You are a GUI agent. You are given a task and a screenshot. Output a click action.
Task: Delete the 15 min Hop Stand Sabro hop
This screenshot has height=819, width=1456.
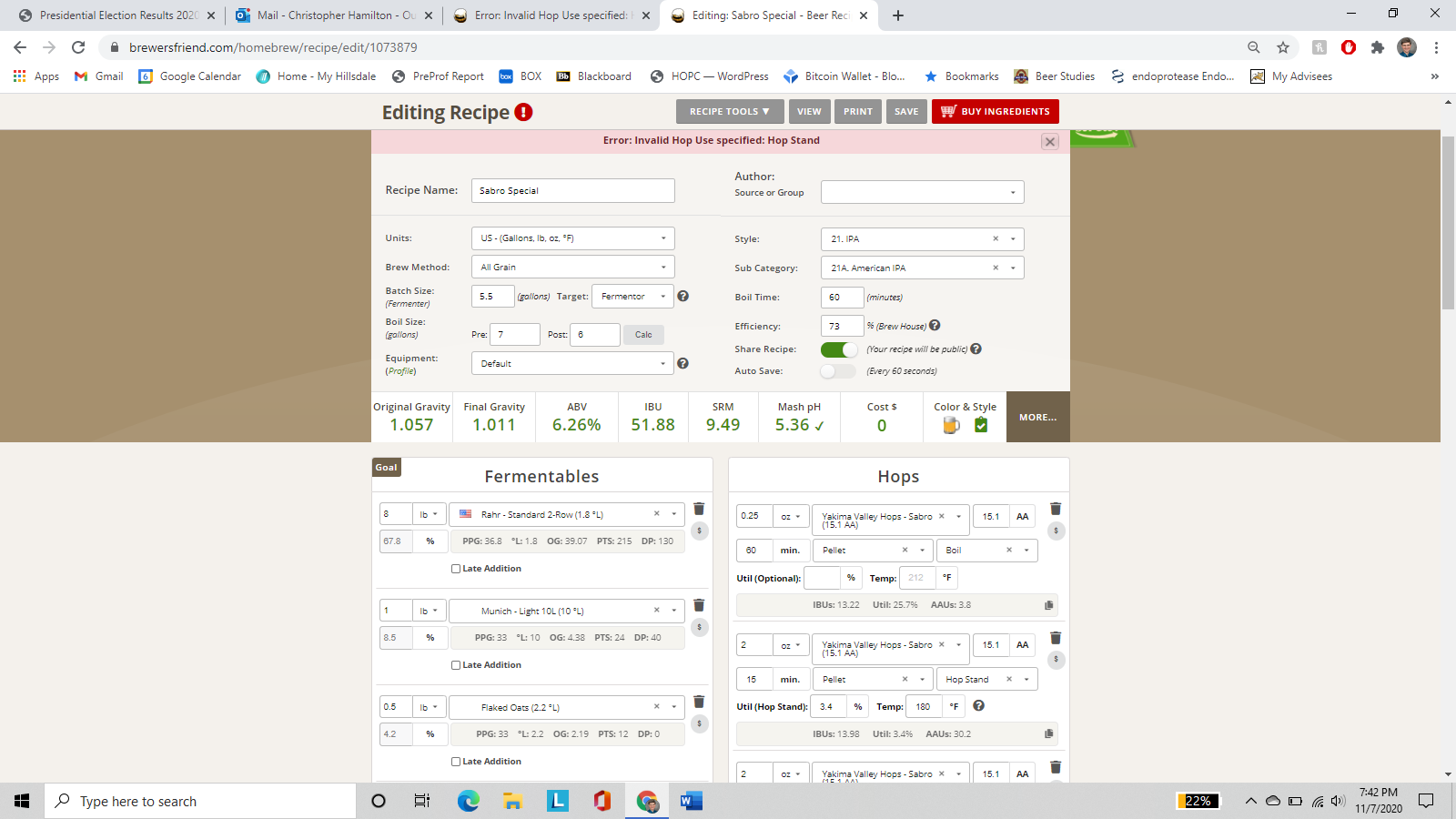click(x=1056, y=638)
